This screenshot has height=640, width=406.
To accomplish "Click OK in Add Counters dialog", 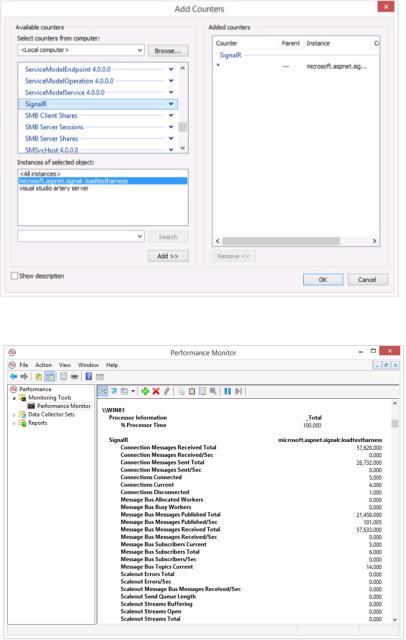I will click(323, 280).
